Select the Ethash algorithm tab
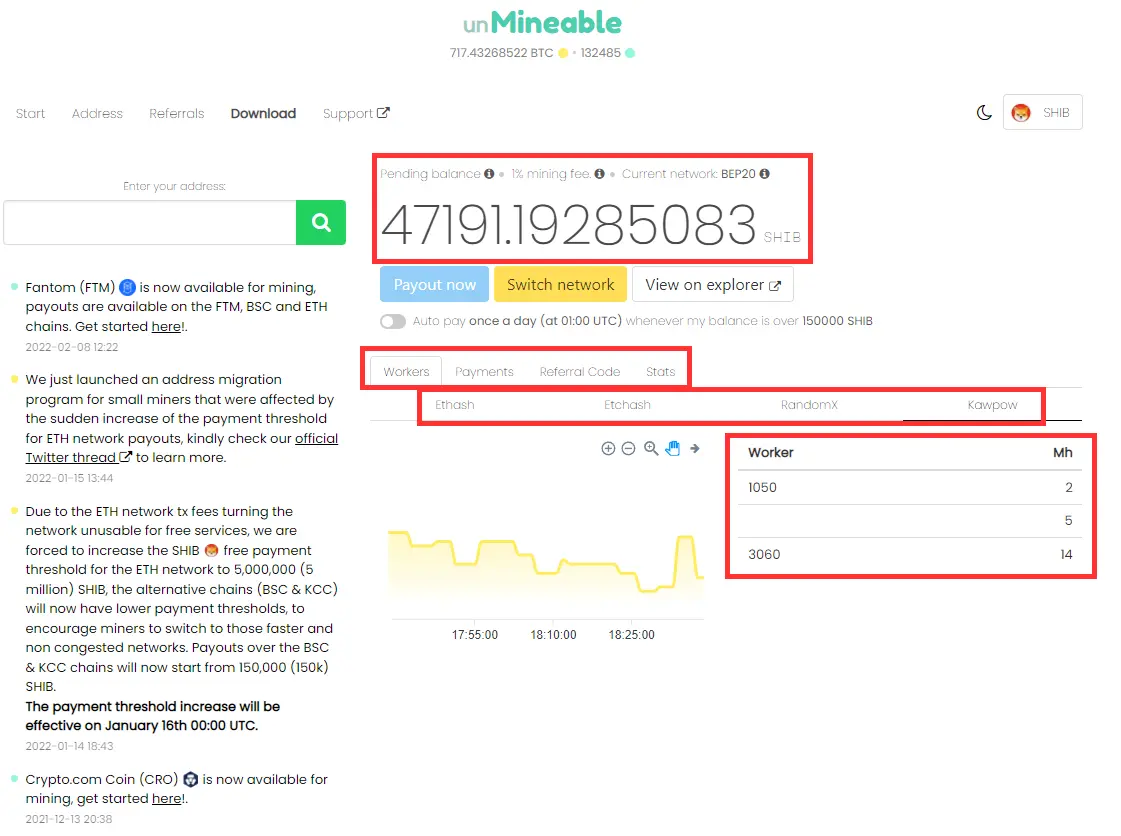The height and width of the screenshot is (836, 1121). click(455, 405)
